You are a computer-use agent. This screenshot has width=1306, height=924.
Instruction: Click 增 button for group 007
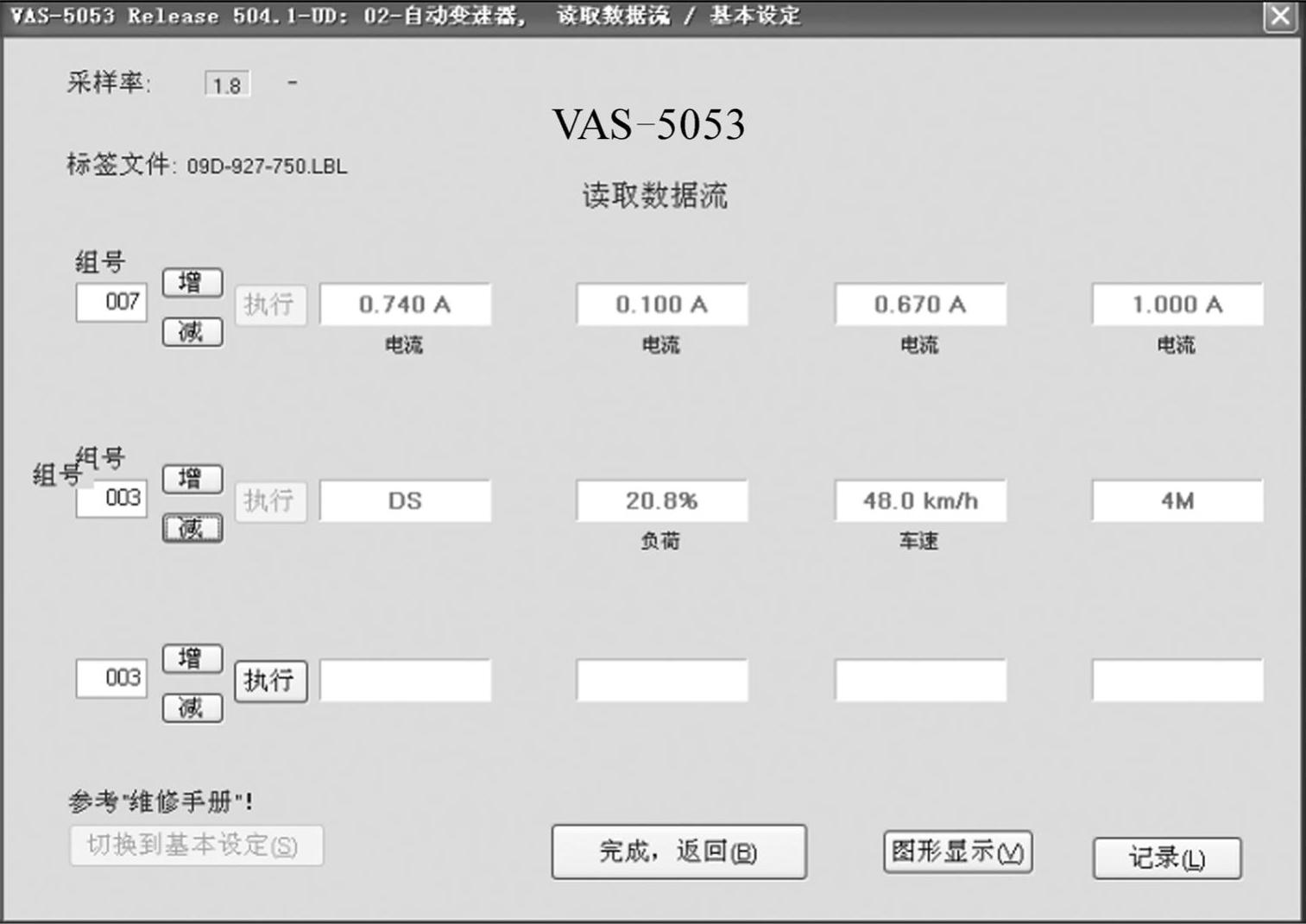pyautogui.click(x=192, y=282)
